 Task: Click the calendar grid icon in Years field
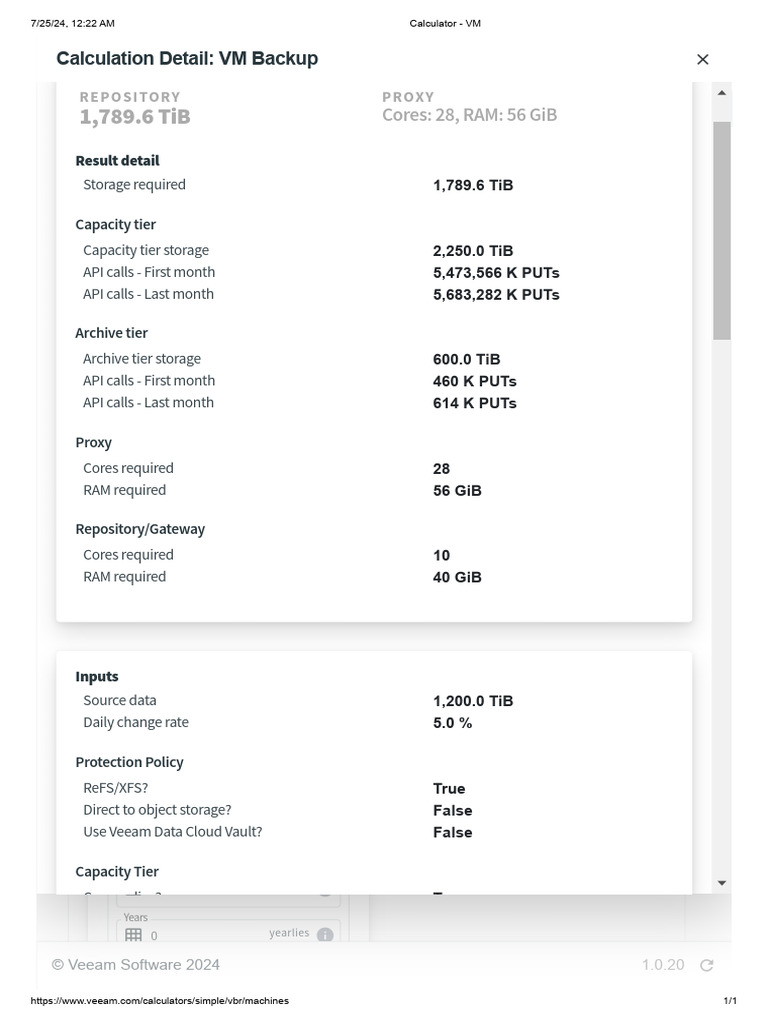tap(134, 936)
